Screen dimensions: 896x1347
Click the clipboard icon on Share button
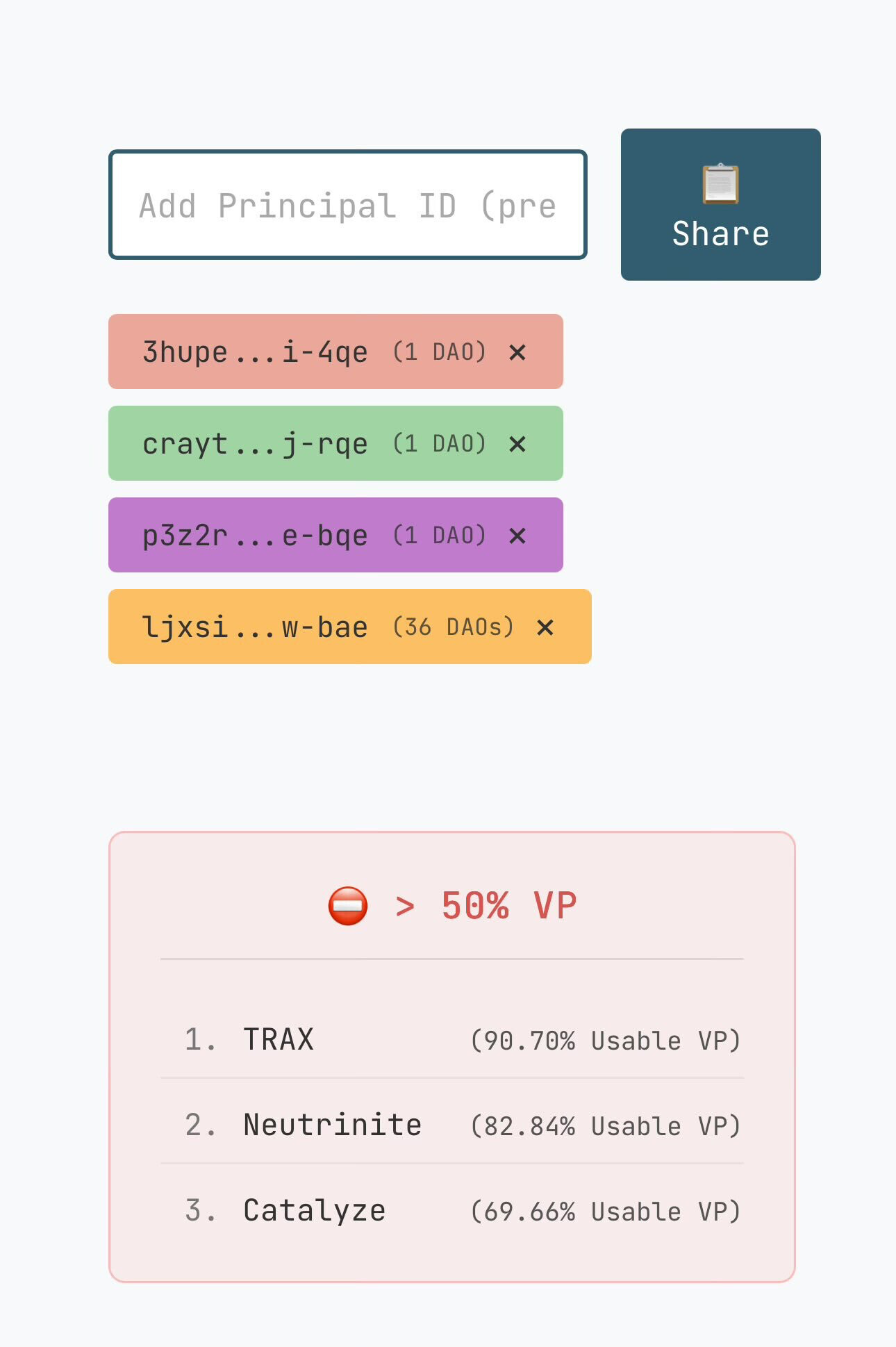tap(720, 183)
